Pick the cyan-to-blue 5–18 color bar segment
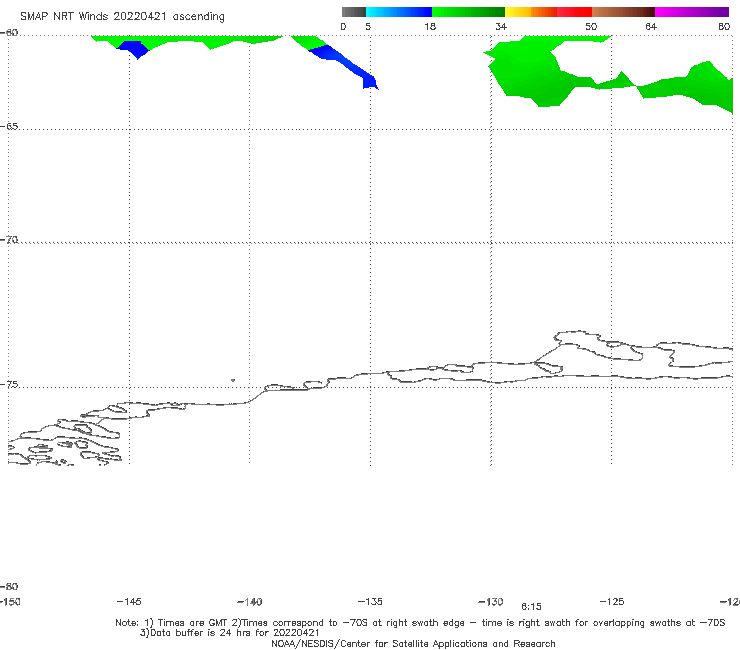The image size is (740, 650). [399, 12]
